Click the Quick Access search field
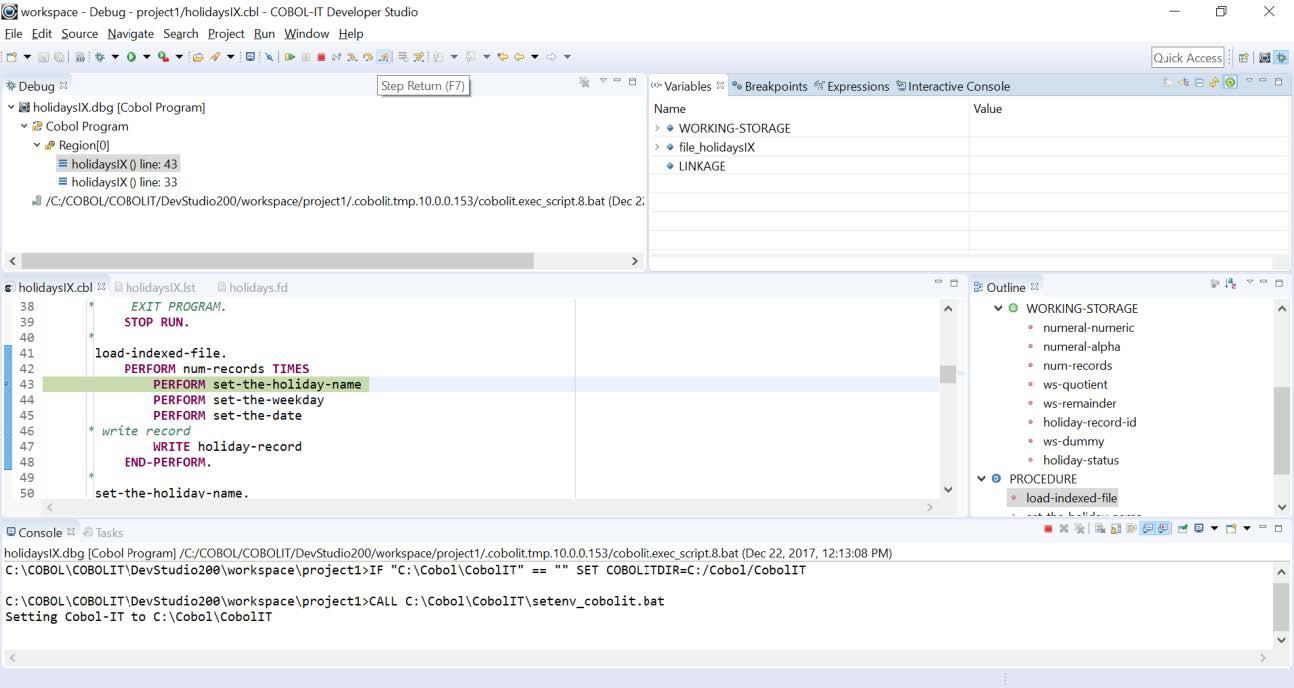The width and height of the screenshot is (1294, 688). pyautogui.click(x=1187, y=58)
